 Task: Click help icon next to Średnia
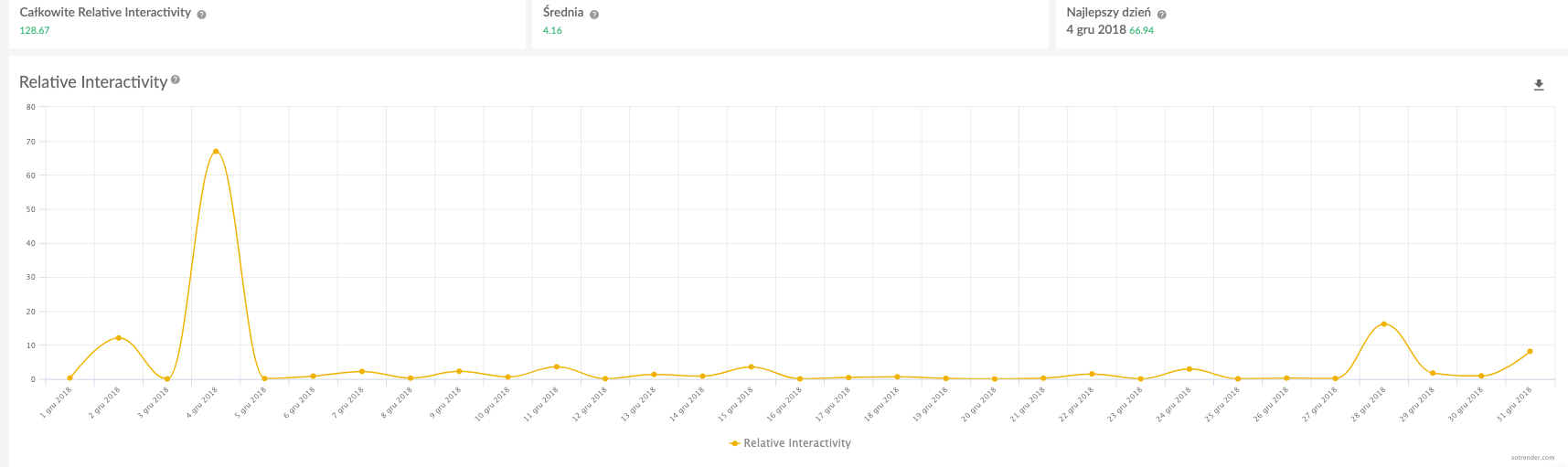click(594, 15)
